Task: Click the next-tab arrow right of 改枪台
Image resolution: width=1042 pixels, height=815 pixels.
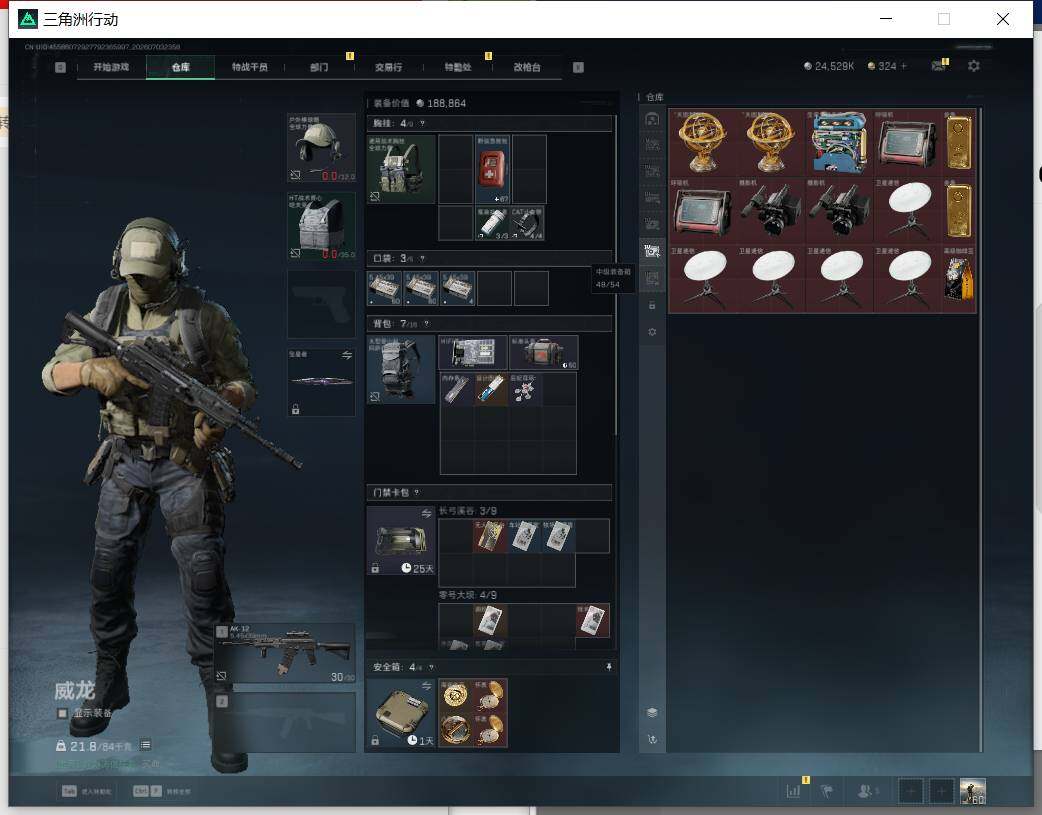Action: (x=578, y=67)
